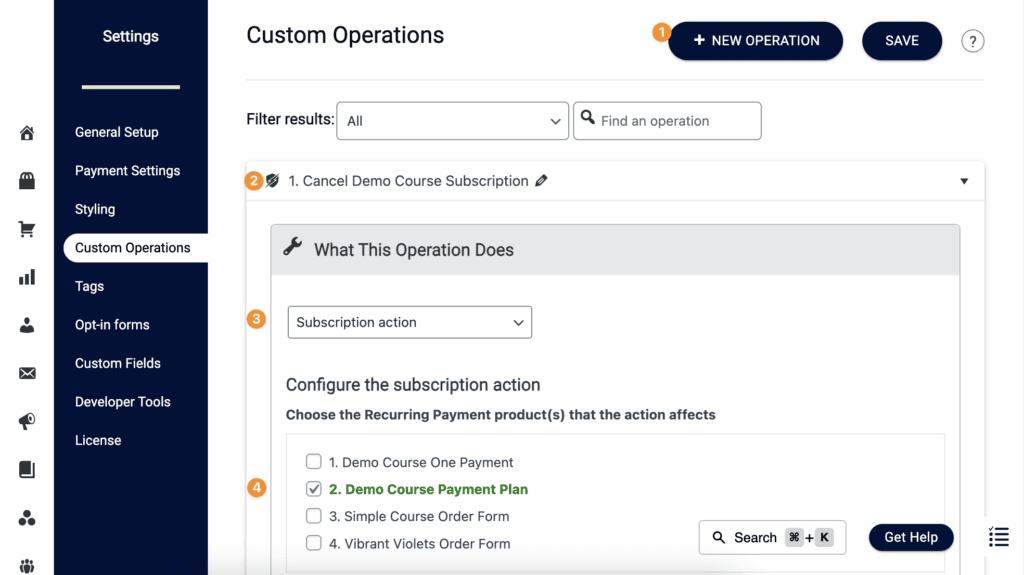The width and height of the screenshot is (1024, 575).
Task: Click the home icon in left sidebar
Action: pyautogui.click(x=27, y=133)
